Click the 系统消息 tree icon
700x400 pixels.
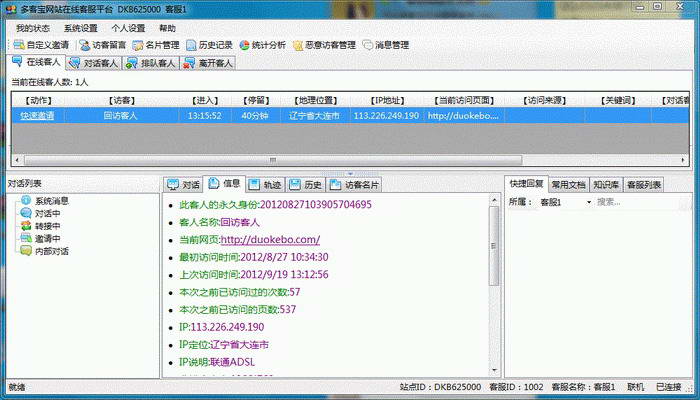pos(26,201)
